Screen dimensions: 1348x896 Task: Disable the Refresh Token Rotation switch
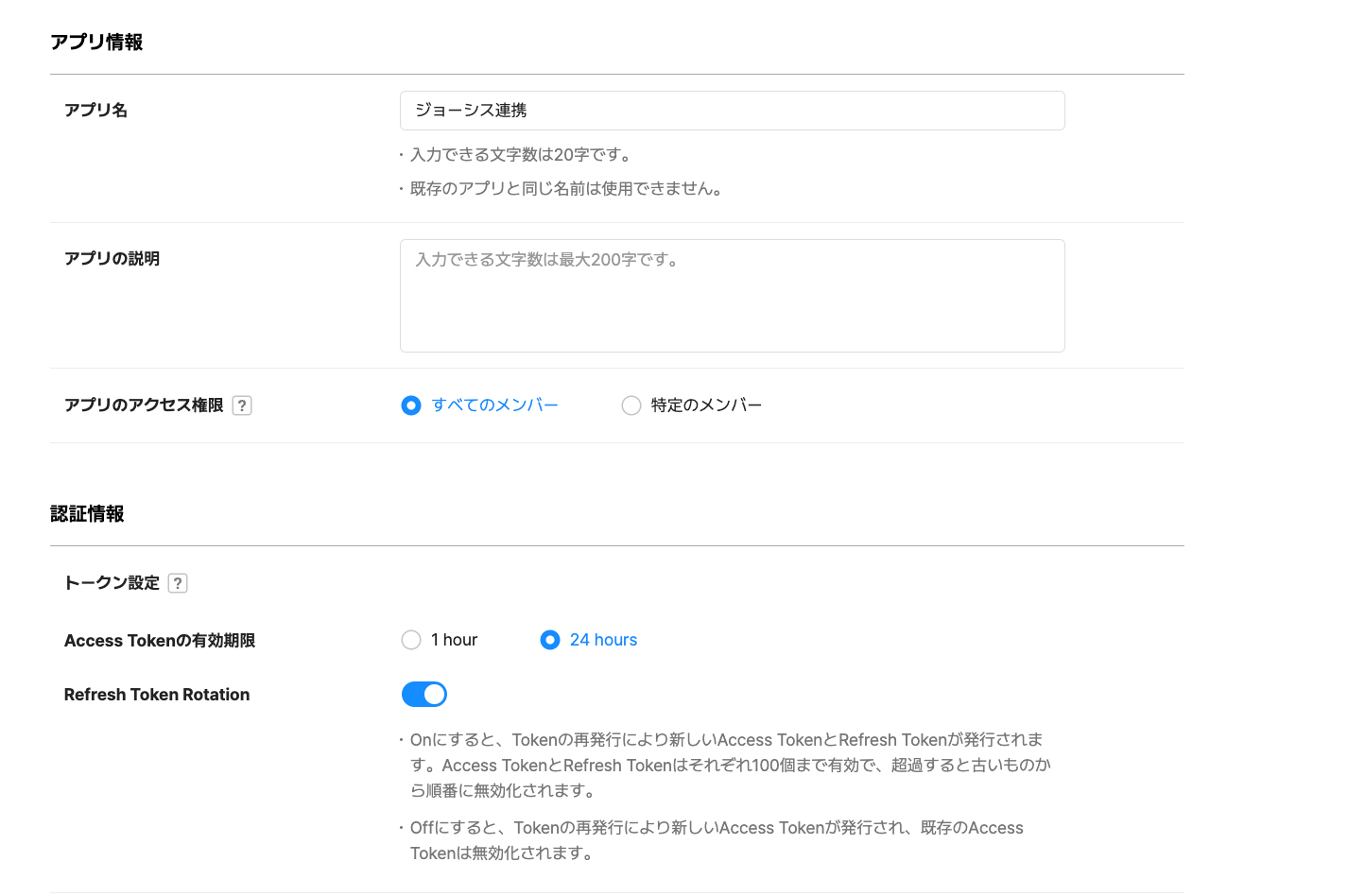[424, 695]
